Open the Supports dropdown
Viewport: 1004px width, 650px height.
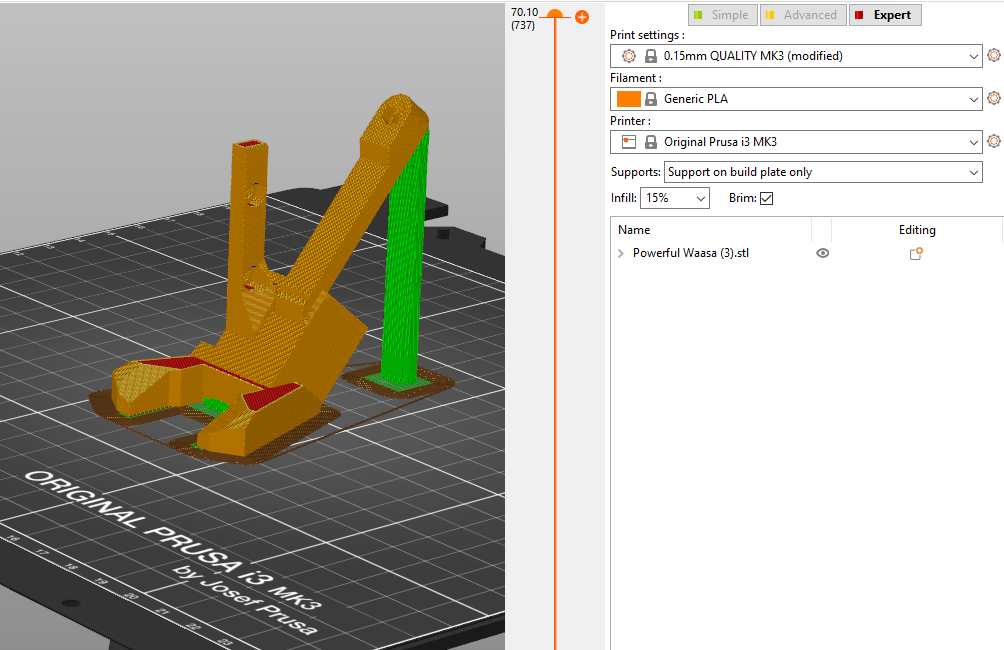click(x=822, y=172)
